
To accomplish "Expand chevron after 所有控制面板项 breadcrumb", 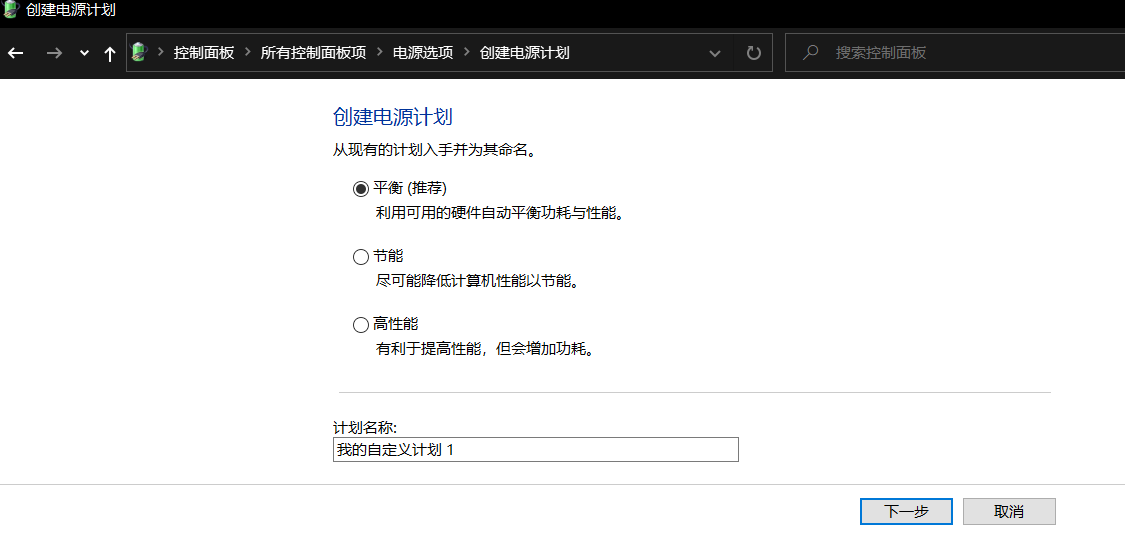I will pos(380,52).
